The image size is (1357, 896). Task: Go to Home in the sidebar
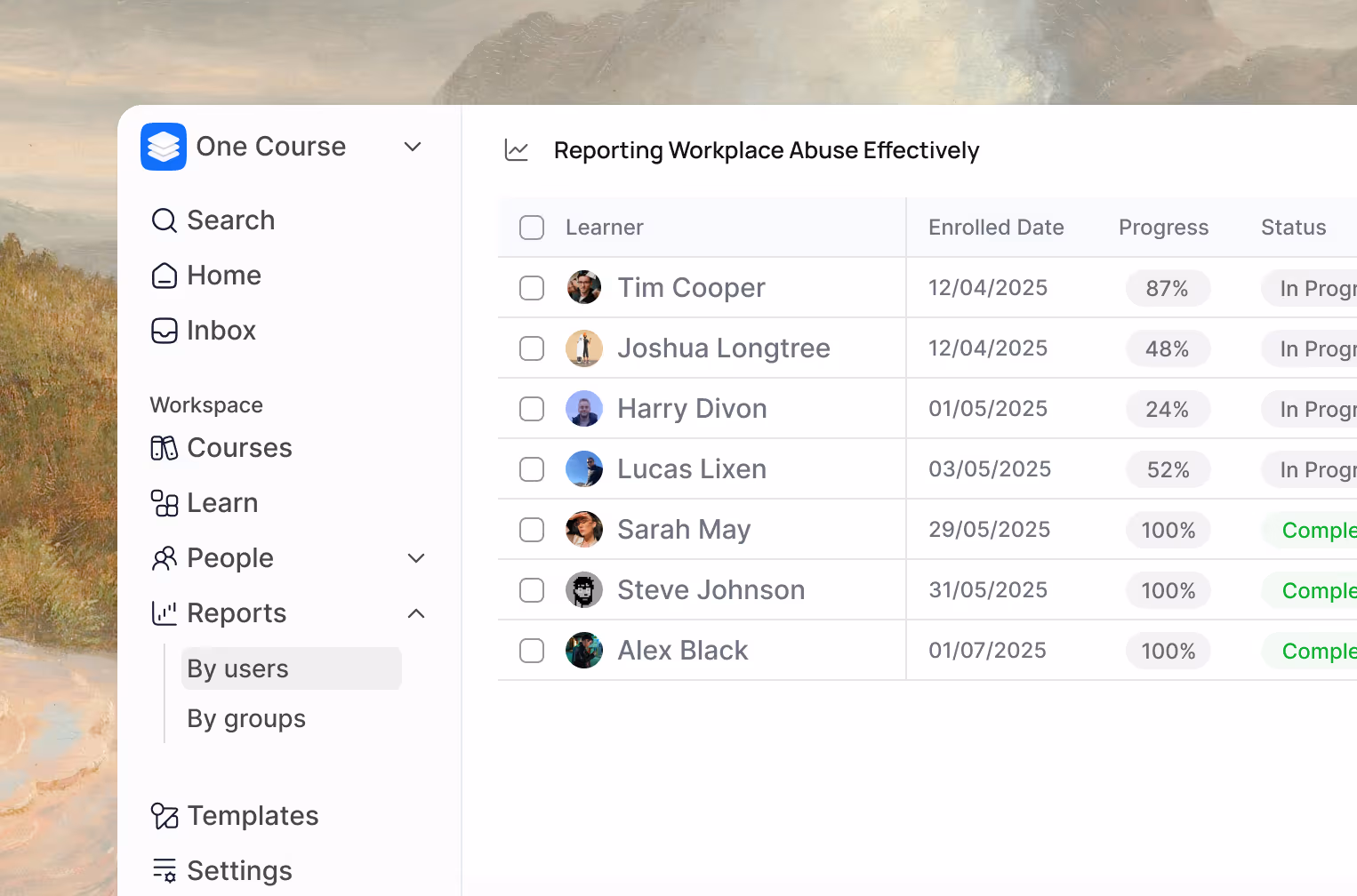223,275
